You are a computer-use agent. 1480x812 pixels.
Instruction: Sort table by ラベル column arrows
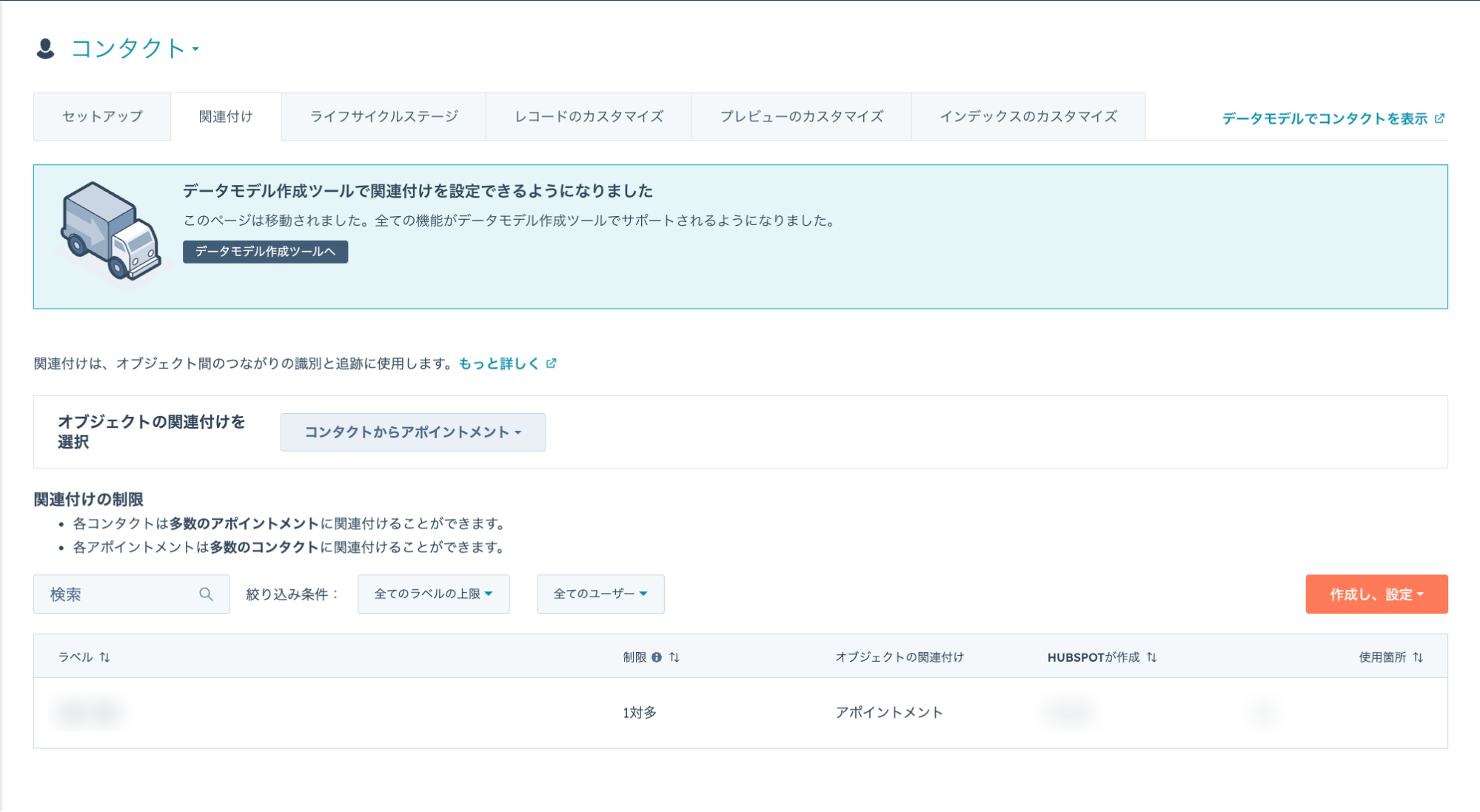click(105, 657)
